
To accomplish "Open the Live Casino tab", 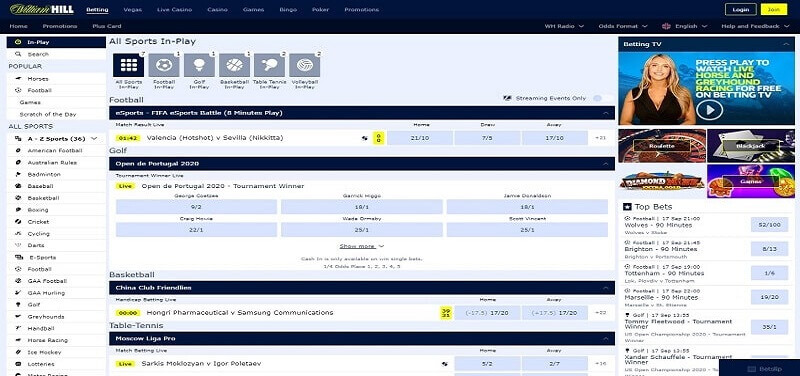I will click(174, 10).
